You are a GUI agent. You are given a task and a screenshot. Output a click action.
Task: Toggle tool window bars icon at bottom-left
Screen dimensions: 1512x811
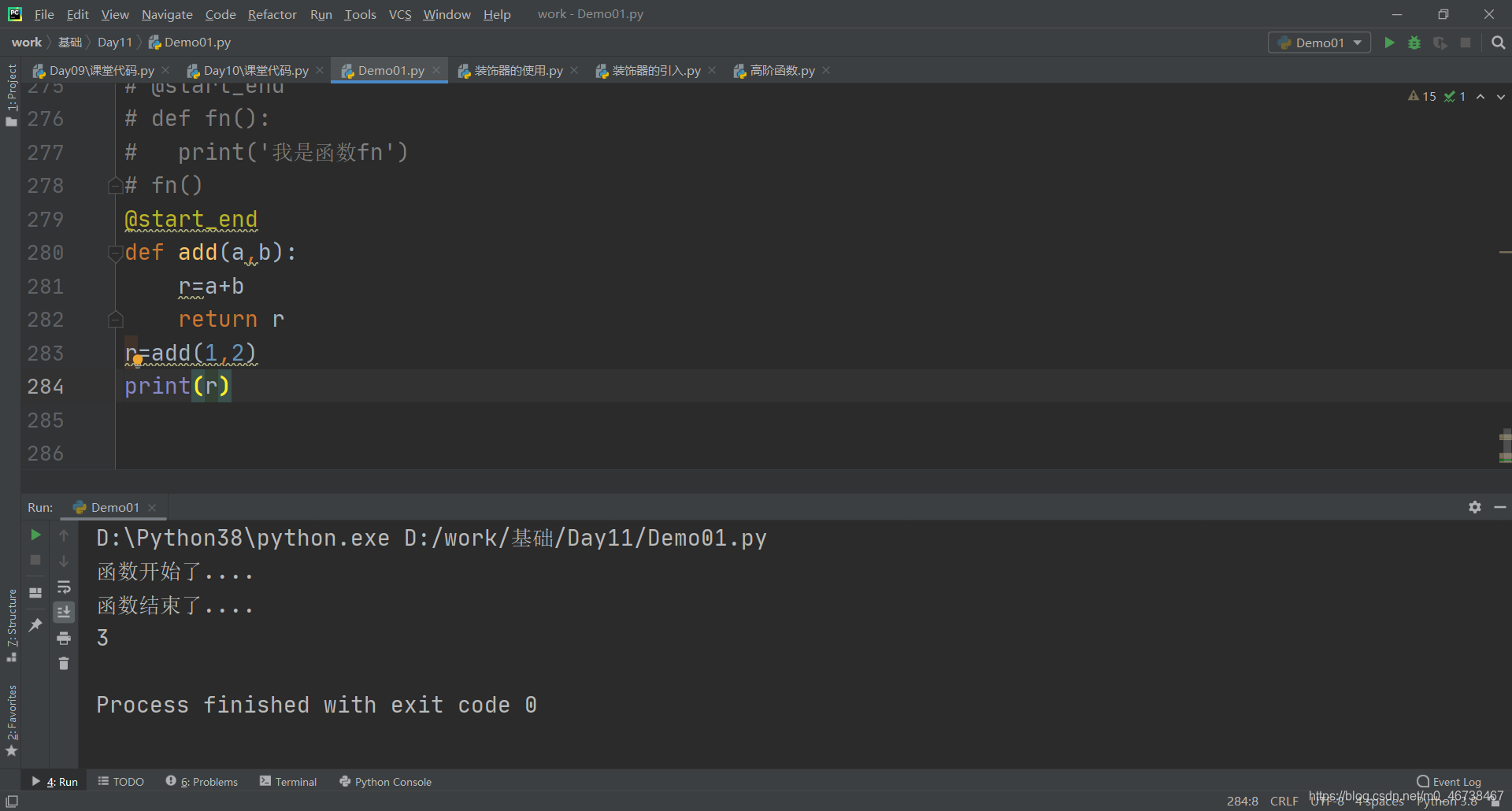point(12,801)
